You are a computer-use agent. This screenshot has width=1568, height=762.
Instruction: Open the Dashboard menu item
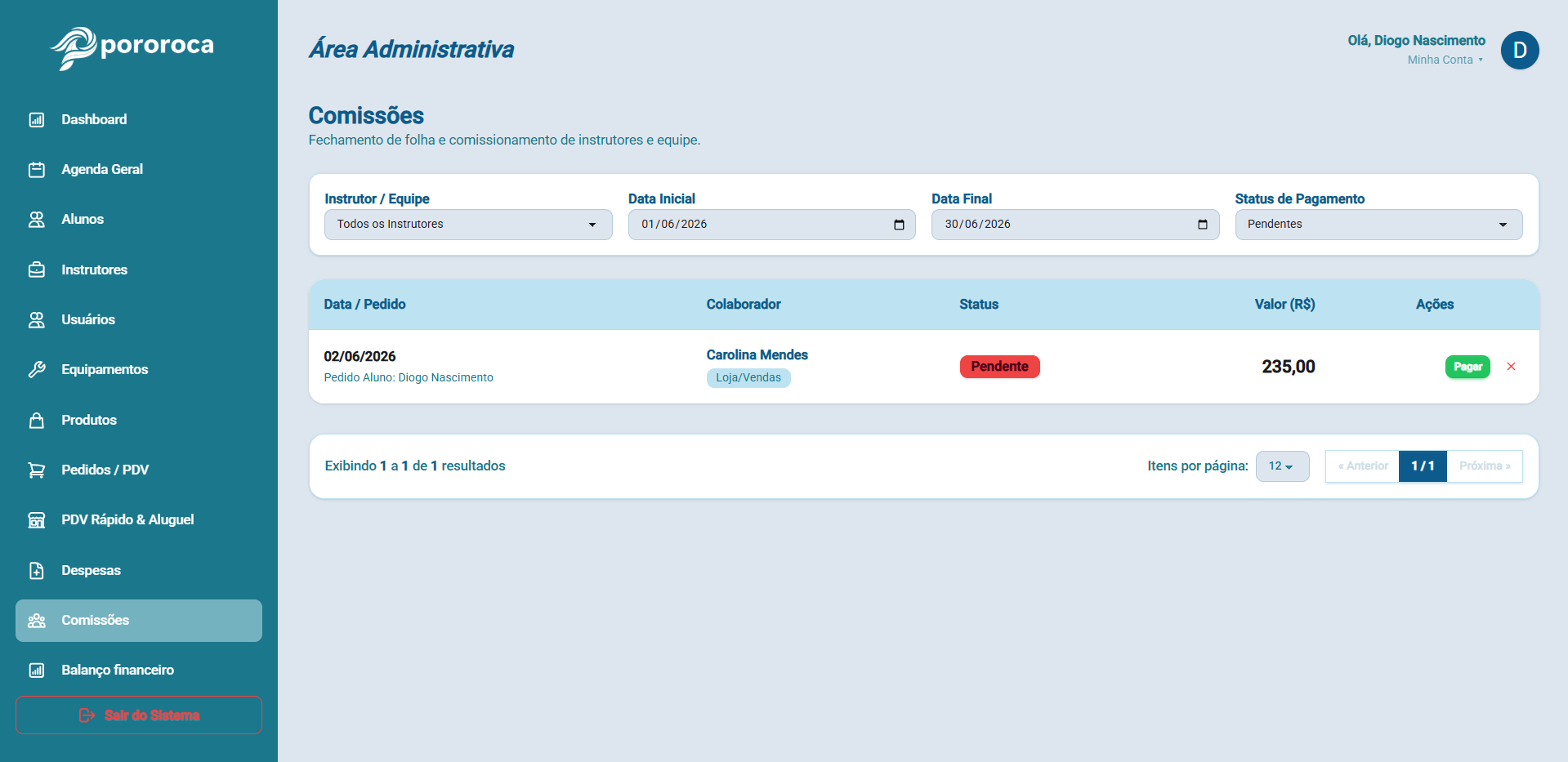click(139, 120)
